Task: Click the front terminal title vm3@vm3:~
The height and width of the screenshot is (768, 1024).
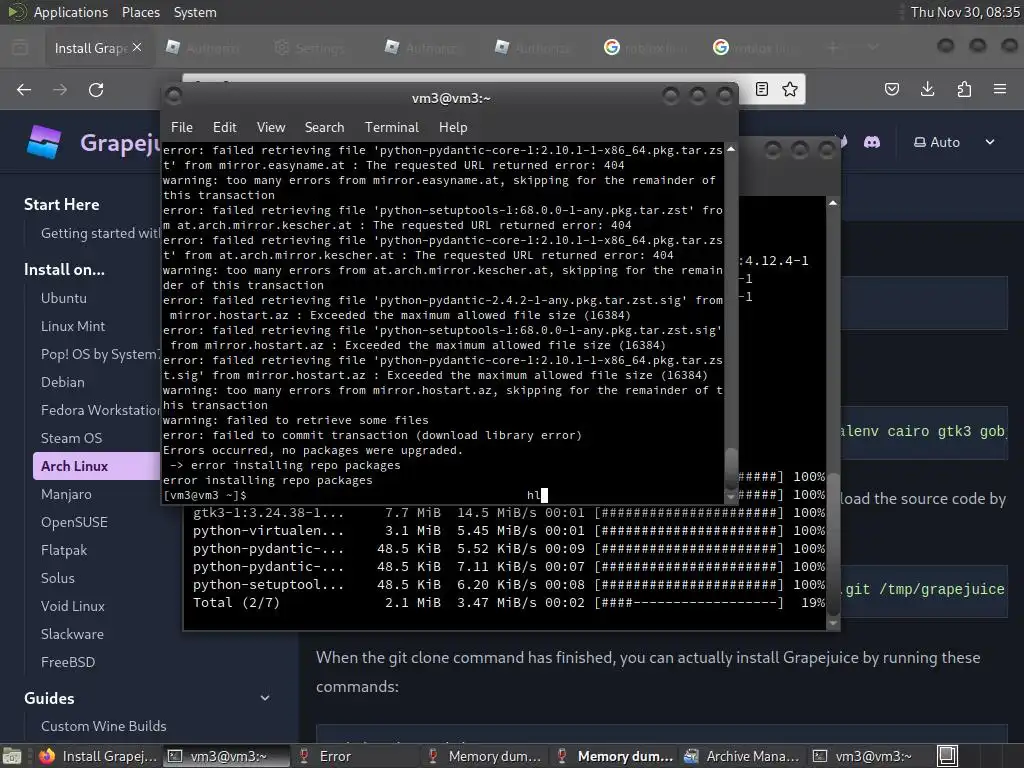Action: point(451,99)
